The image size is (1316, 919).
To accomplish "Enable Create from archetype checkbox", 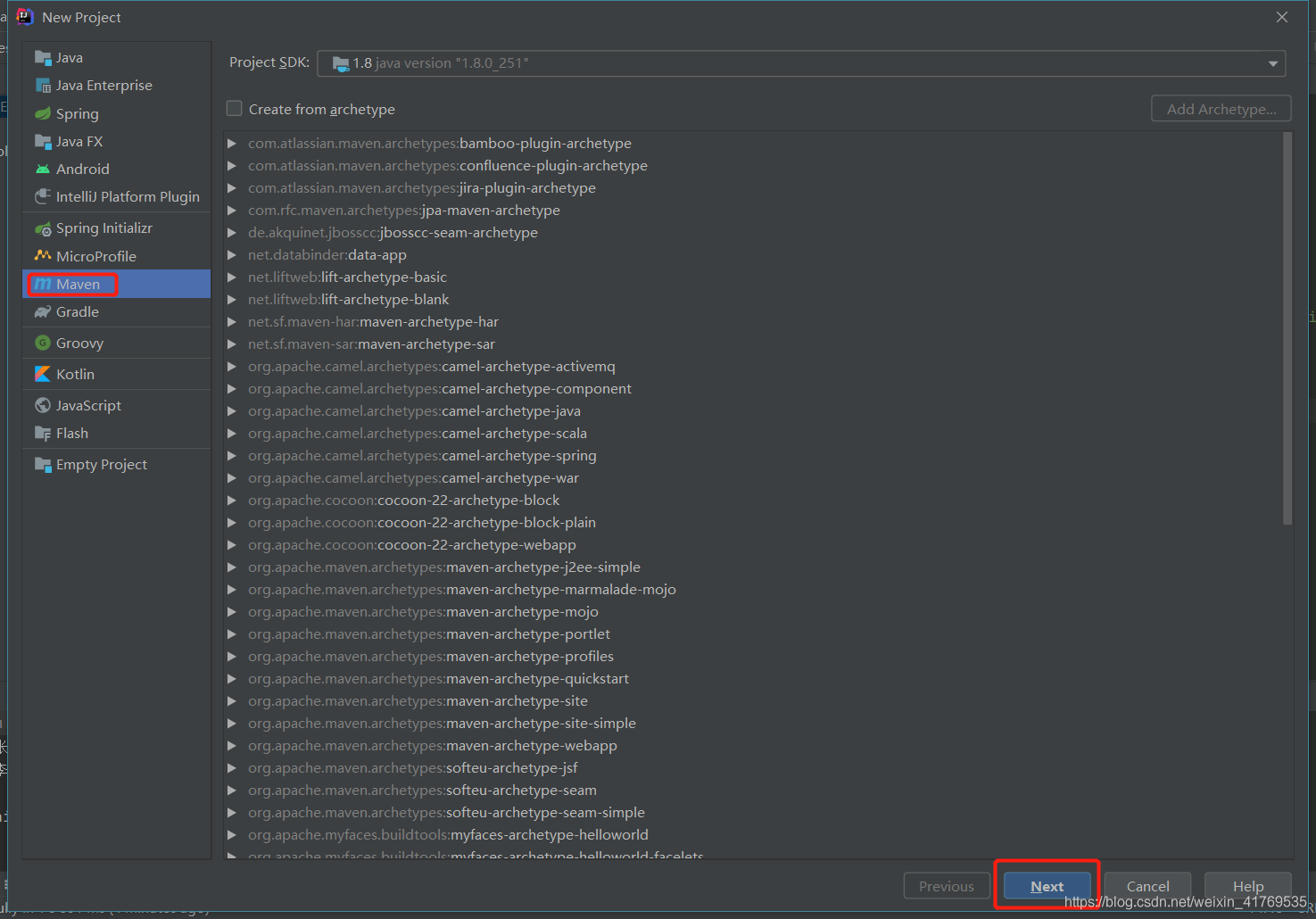I will pyautogui.click(x=235, y=109).
